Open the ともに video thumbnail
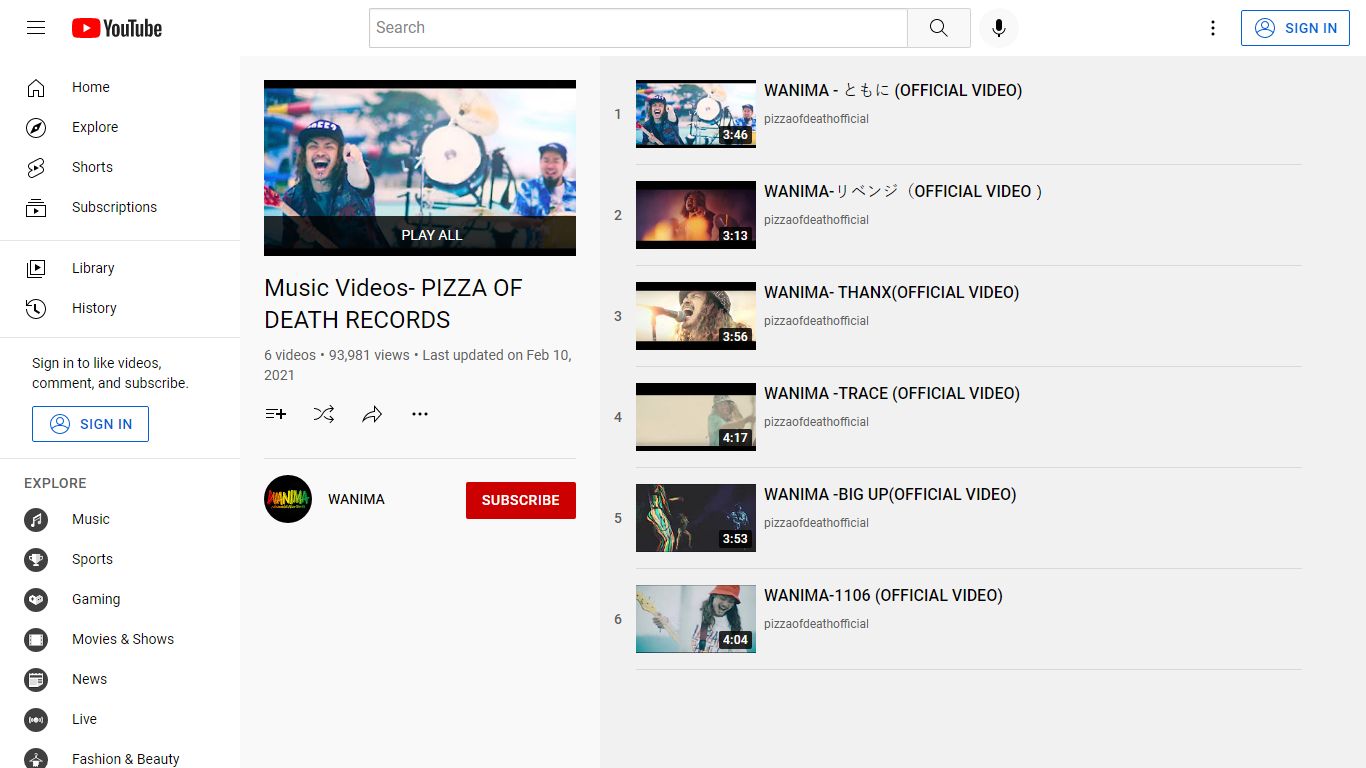1366x768 pixels. (696, 114)
